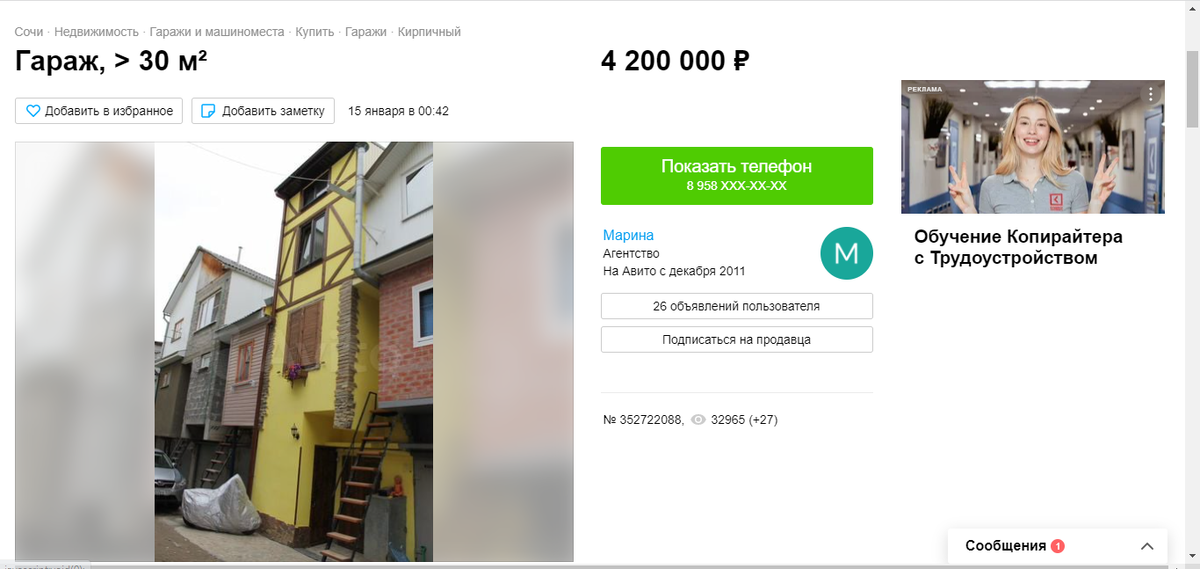This screenshot has width=1200, height=569.
Task: Open seller profile link Марина
Action: coord(628,235)
